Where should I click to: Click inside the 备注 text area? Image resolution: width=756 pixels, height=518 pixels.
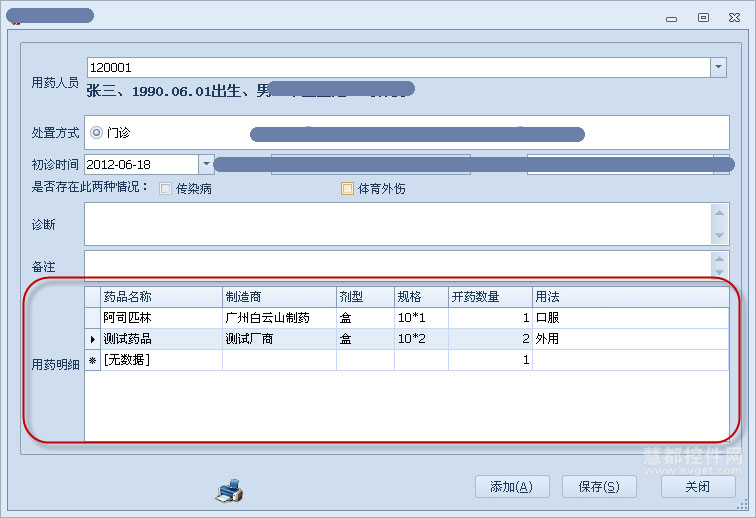[398, 264]
